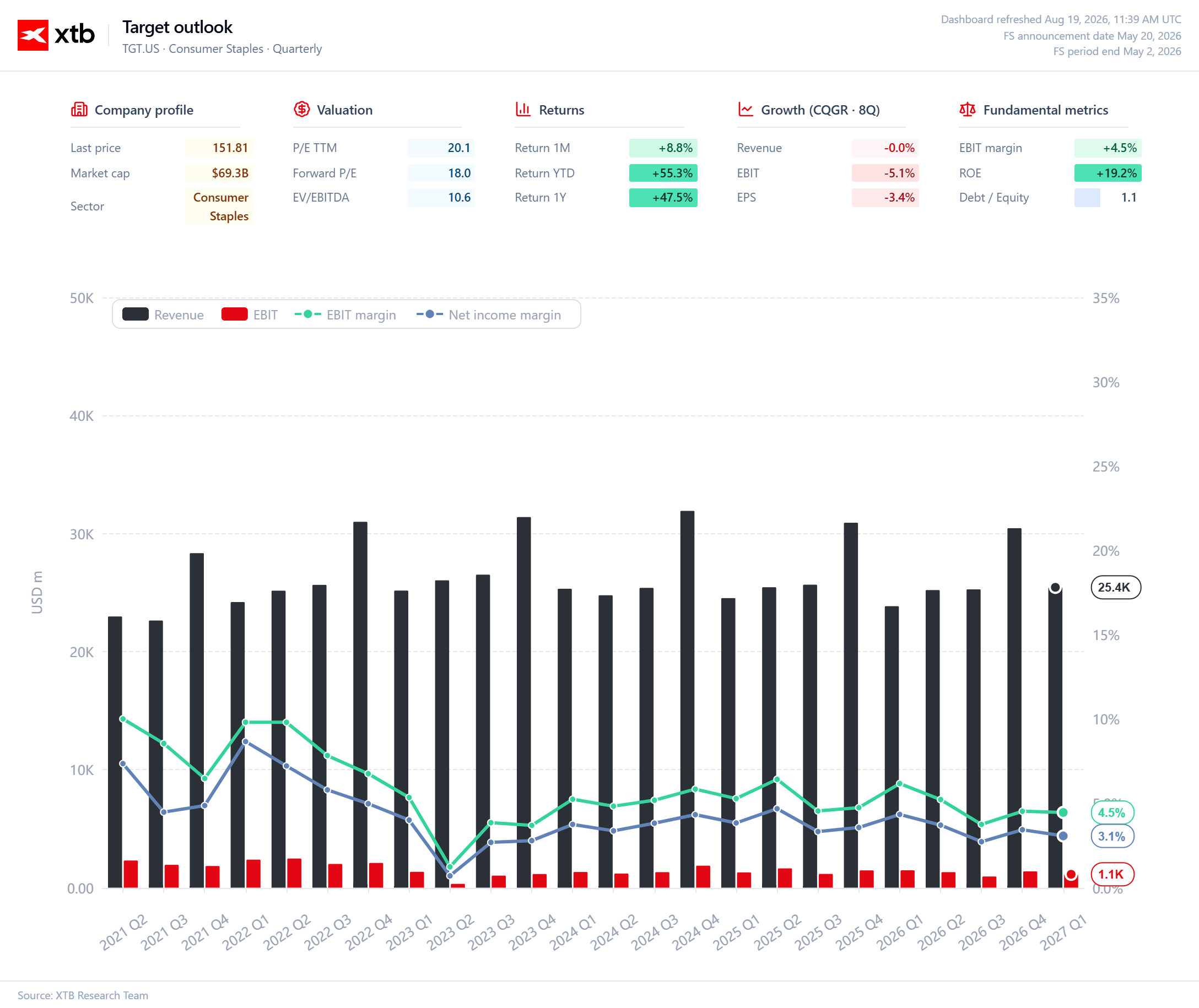Click the latest net income margin blue dot

[x=1063, y=836]
